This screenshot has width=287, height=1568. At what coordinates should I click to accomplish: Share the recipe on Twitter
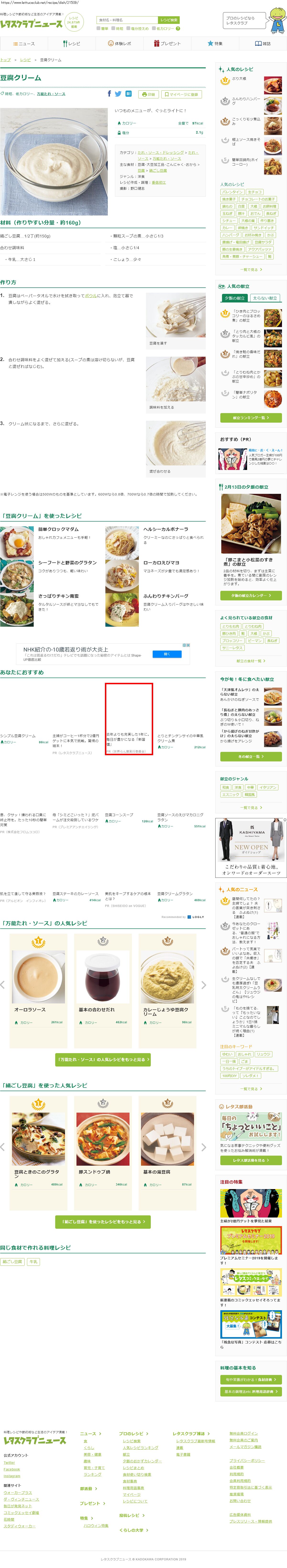118,94
